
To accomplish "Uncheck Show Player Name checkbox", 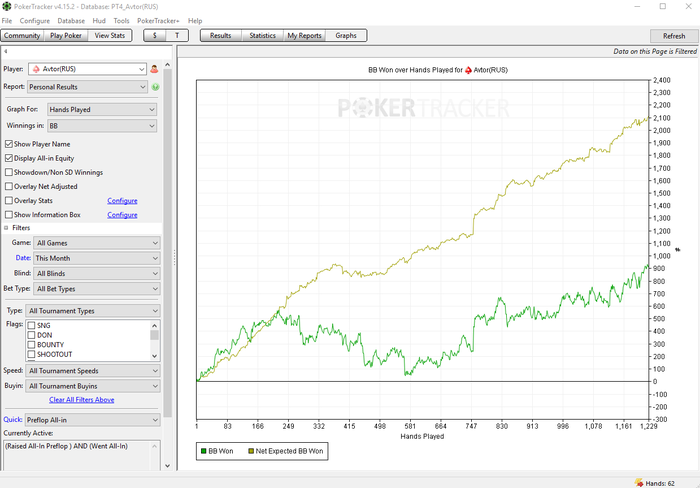I will (8, 144).
